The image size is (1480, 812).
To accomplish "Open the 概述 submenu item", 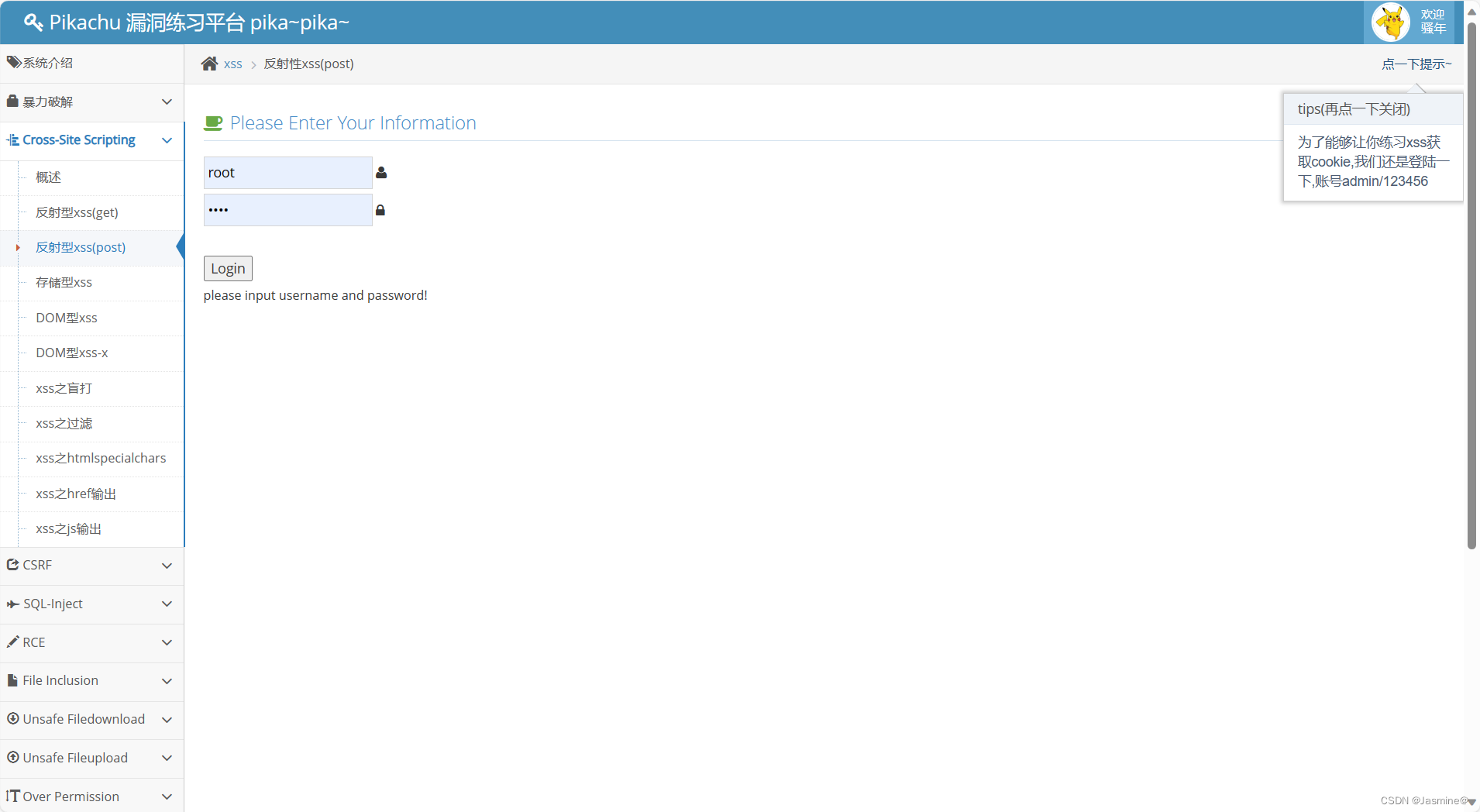I will [48, 177].
